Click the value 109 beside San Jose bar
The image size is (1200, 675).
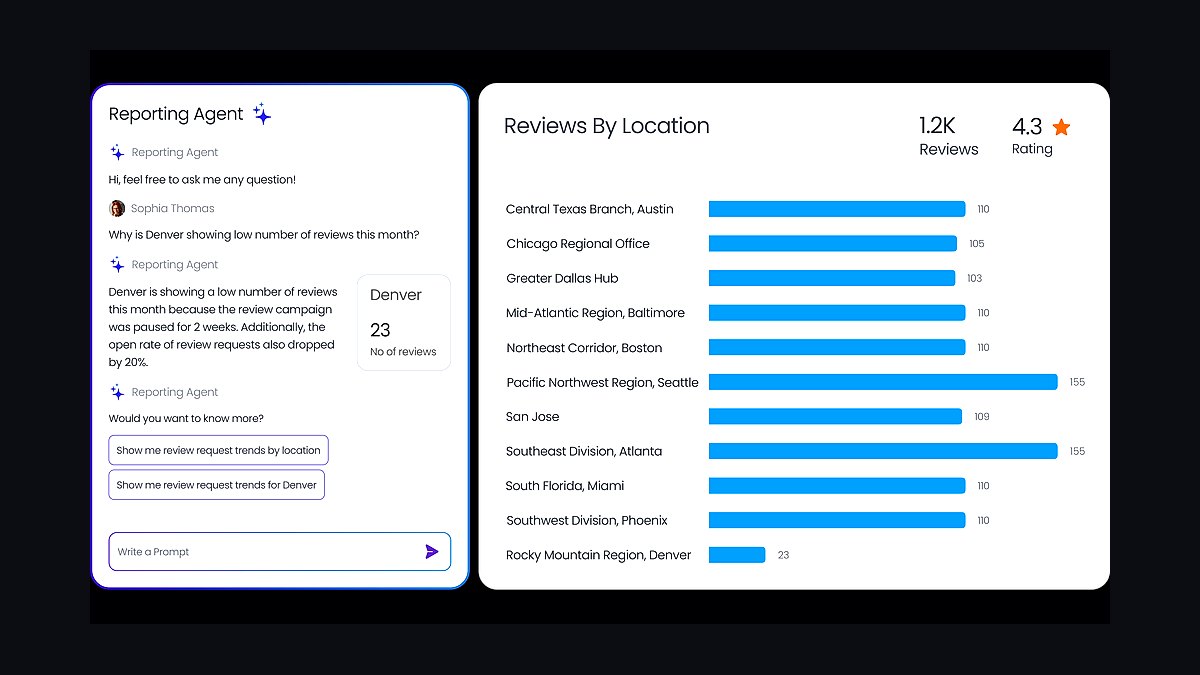[982, 416]
